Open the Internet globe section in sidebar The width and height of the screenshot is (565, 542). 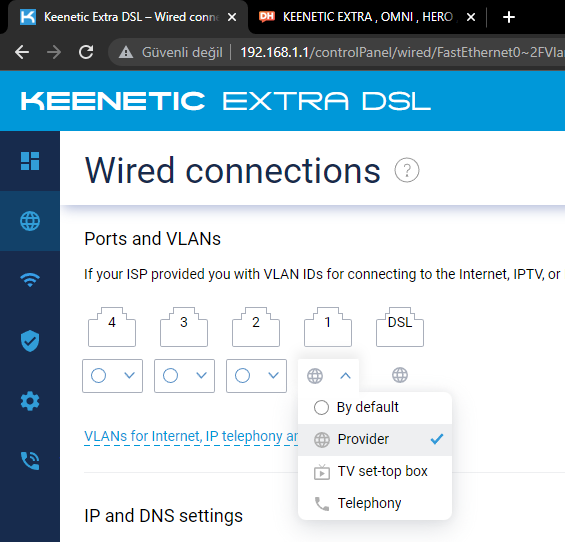tap(30, 221)
